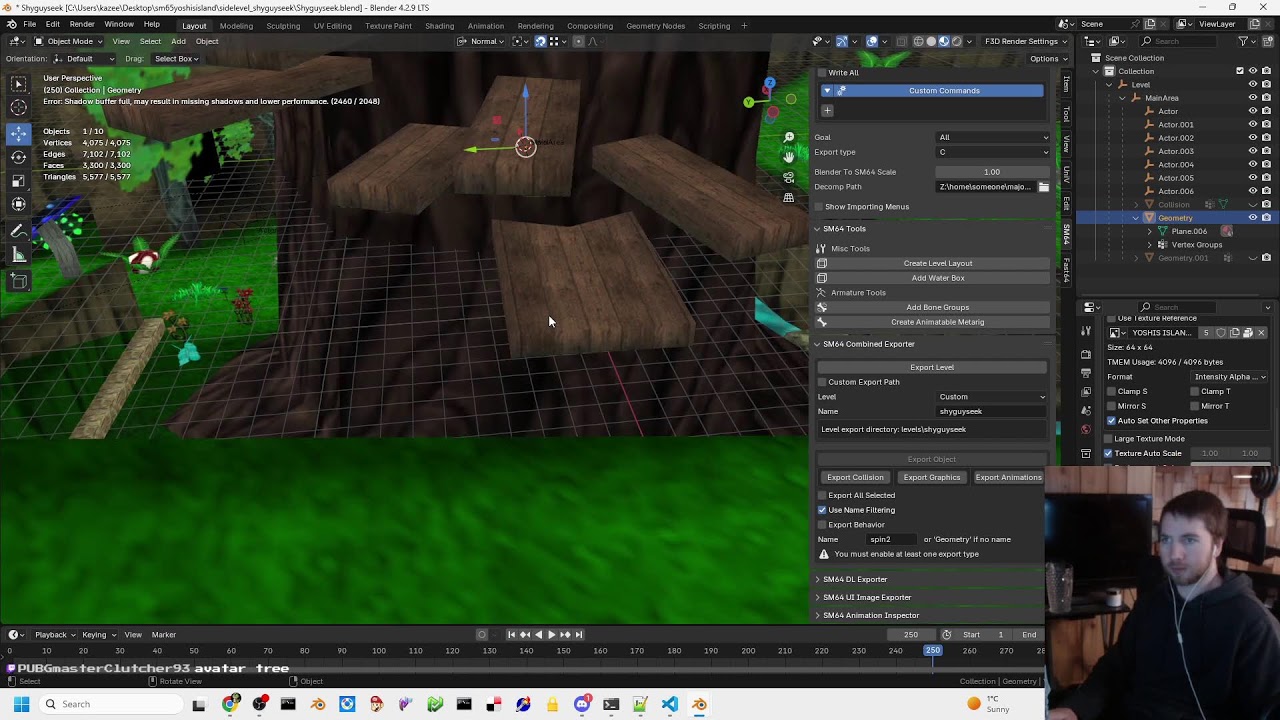This screenshot has height=720, width=1280.
Task: Pick the Annotate tool
Action: tap(19, 231)
